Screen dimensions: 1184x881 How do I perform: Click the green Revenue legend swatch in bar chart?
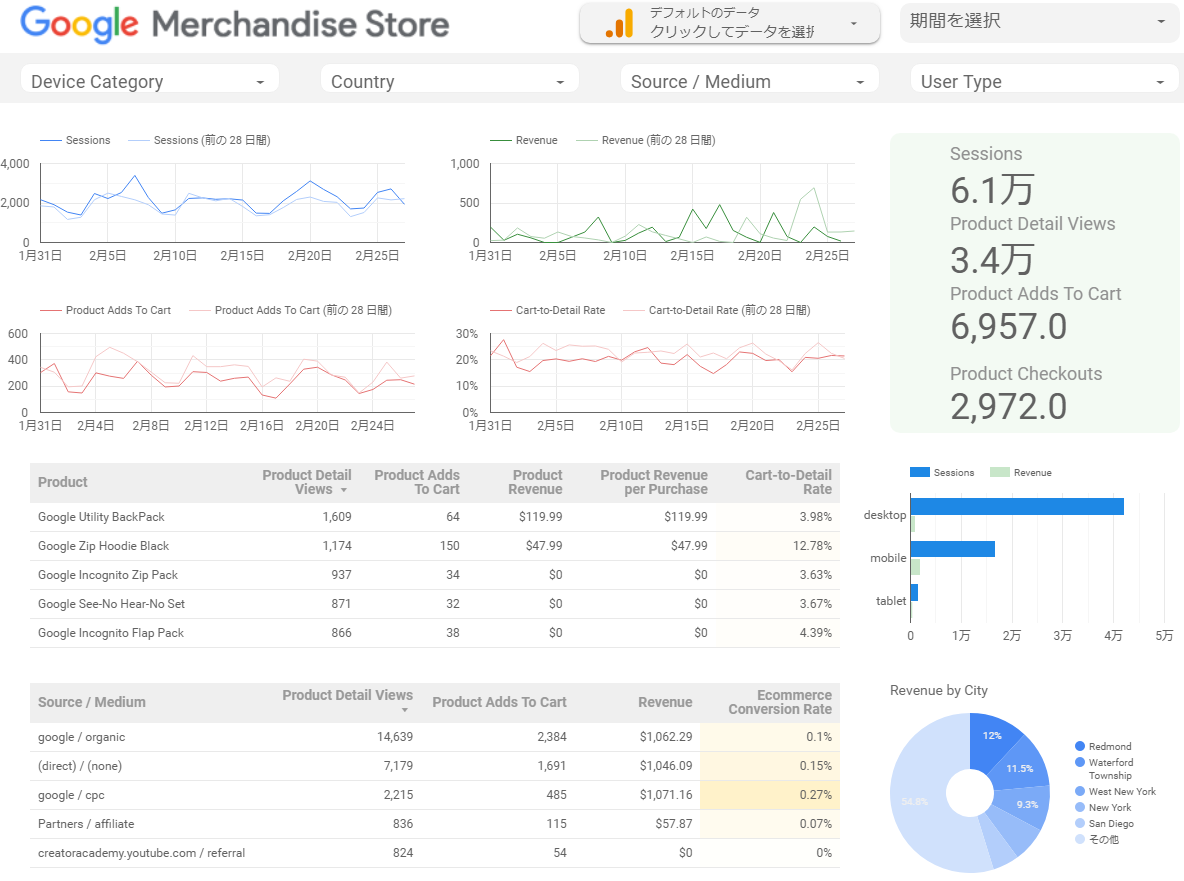pos(999,472)
